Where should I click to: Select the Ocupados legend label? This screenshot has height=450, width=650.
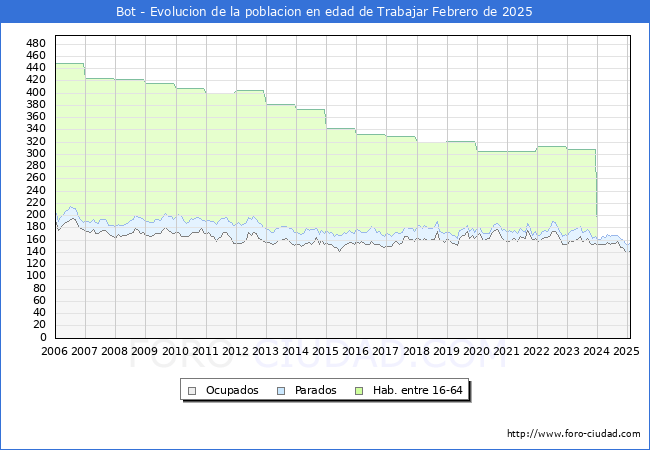[x=232, y=390]
